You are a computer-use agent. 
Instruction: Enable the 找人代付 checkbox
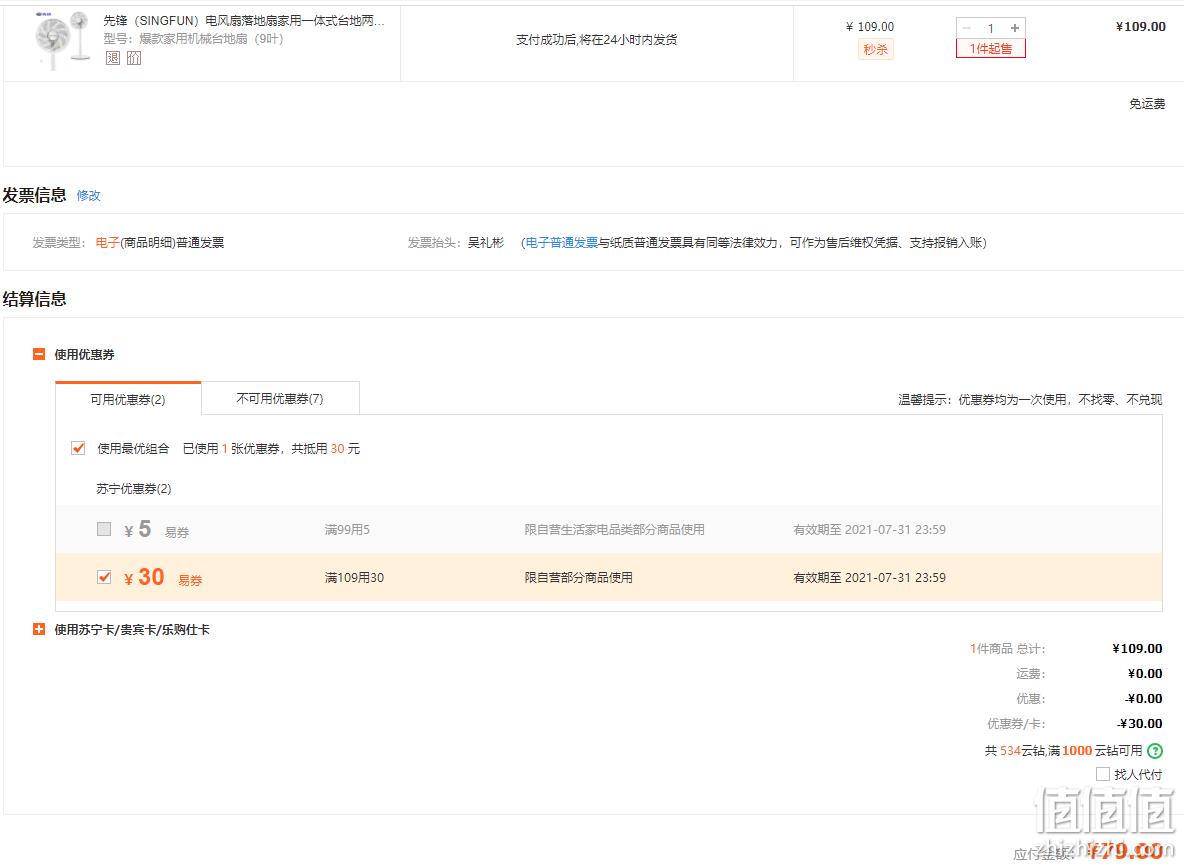tap(1102, 774)
